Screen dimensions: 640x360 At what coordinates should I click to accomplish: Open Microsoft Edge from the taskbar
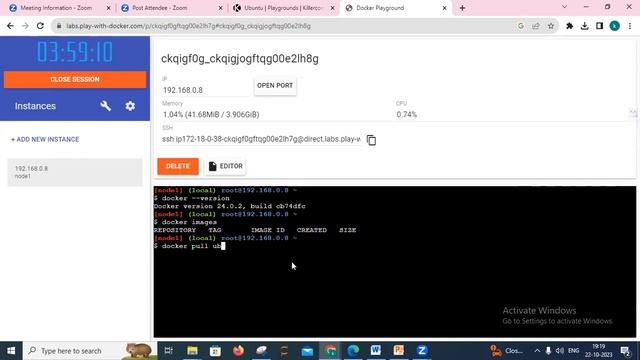point(353,351)
